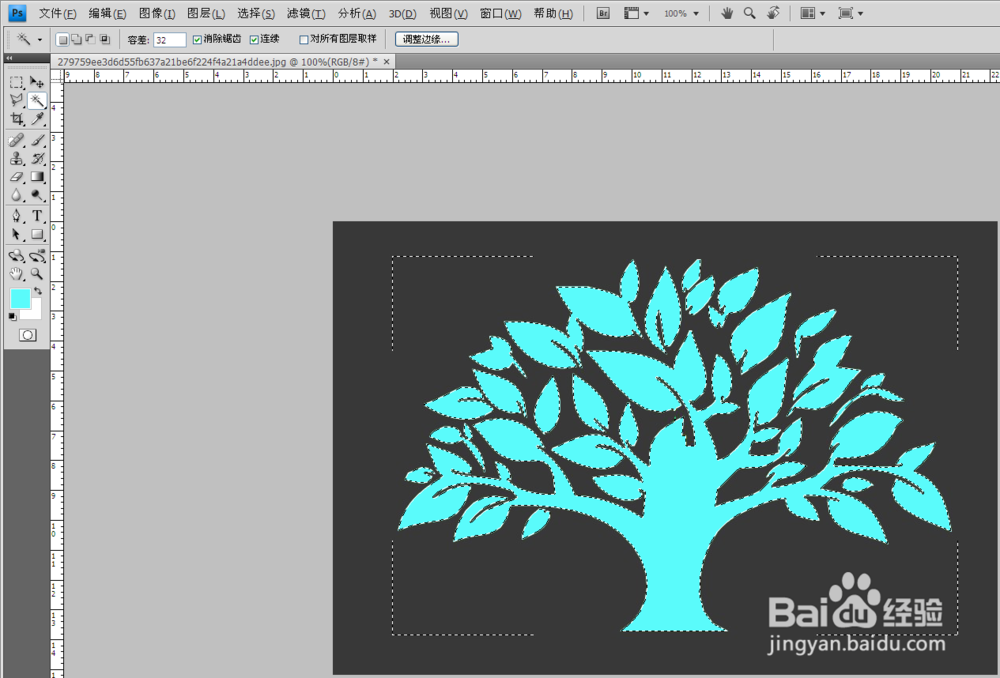
Task: Pick the Hand tool in toolbox
Action: click(17, 274)
